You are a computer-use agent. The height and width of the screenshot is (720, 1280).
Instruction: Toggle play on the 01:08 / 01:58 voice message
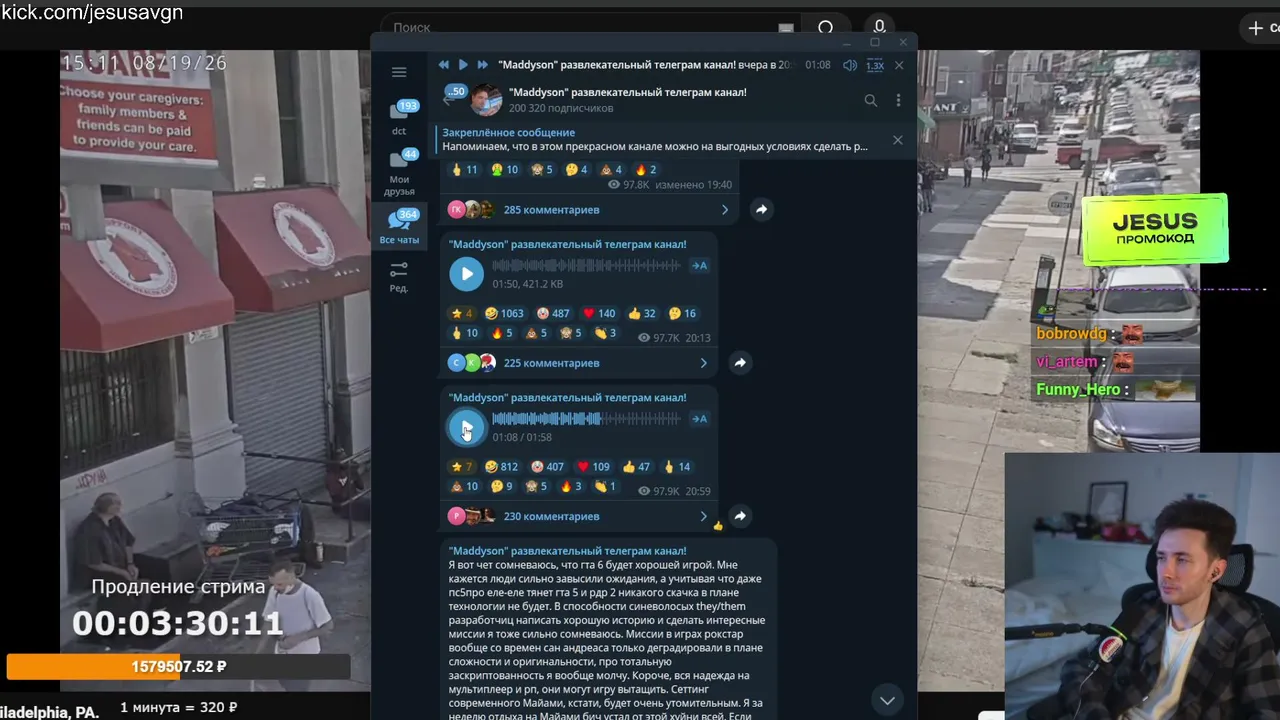[466, 427]
